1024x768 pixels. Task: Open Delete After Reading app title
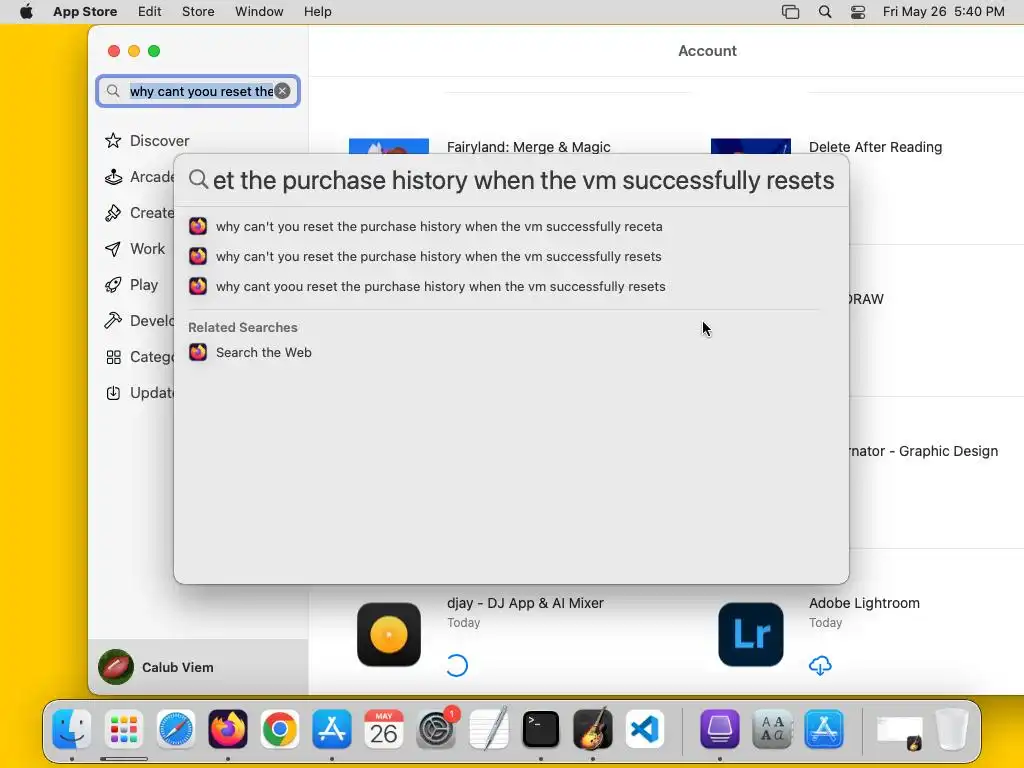pos(875,147)
